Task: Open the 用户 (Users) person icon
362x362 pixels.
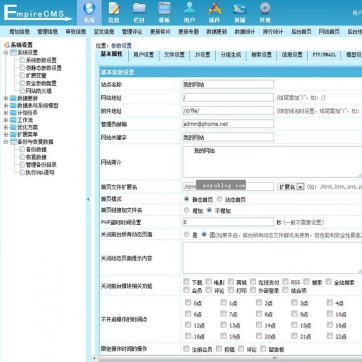Action: click(190, 8)
